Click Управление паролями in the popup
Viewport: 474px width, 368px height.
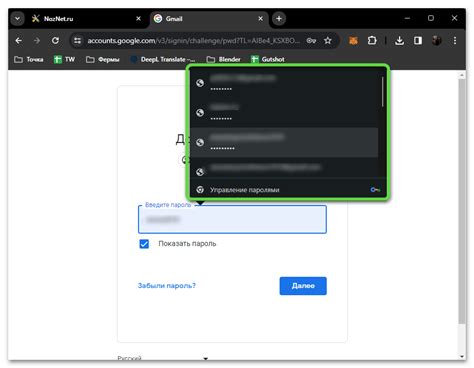pyautogui.click(x=245, y=190)
